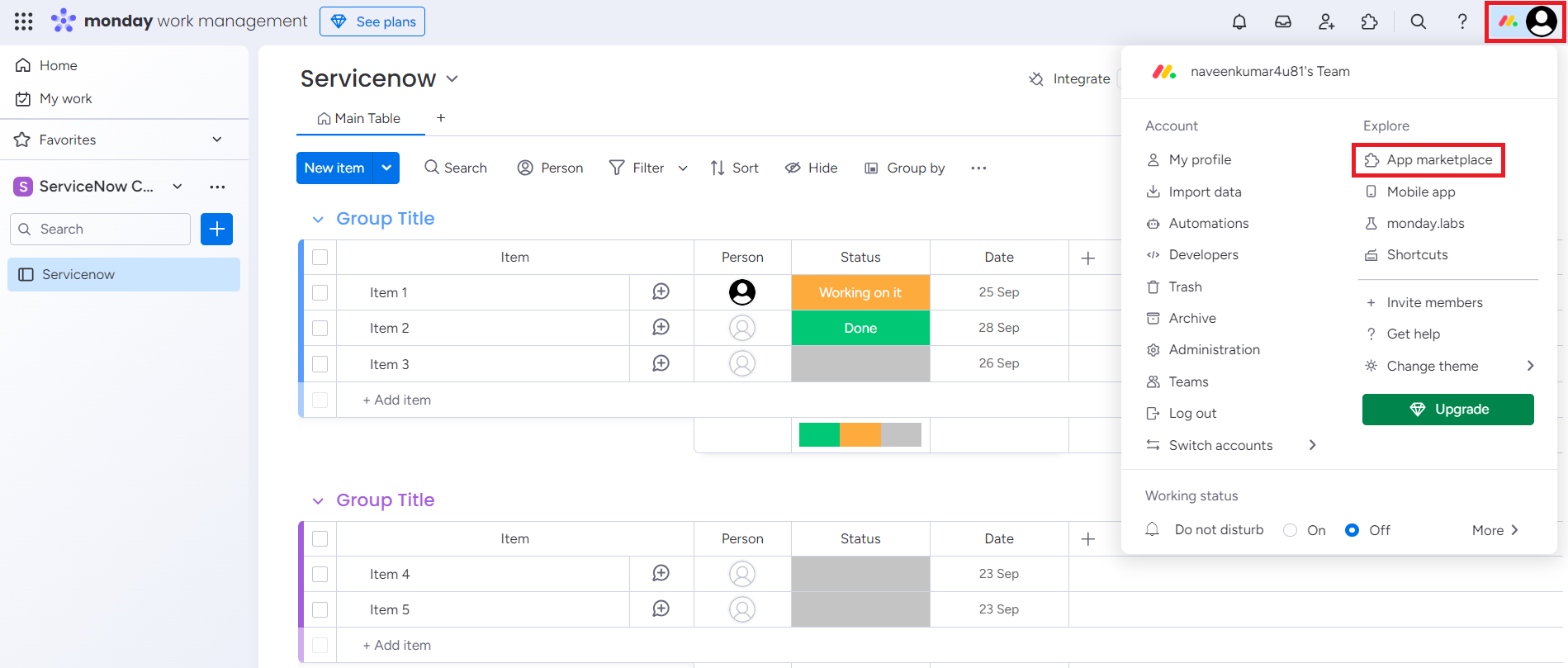
Task: Open Integrate link on board header
Action: pyautogui.click(x=1069, y=78)
